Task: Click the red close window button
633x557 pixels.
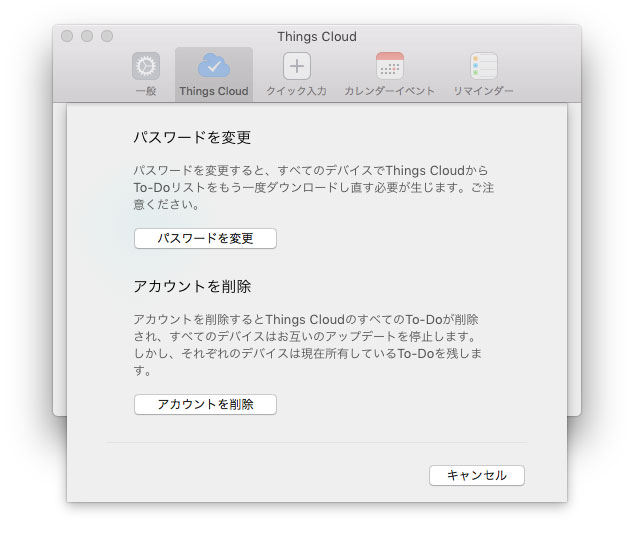Action: pyautogui.click(x=67, y=36)
